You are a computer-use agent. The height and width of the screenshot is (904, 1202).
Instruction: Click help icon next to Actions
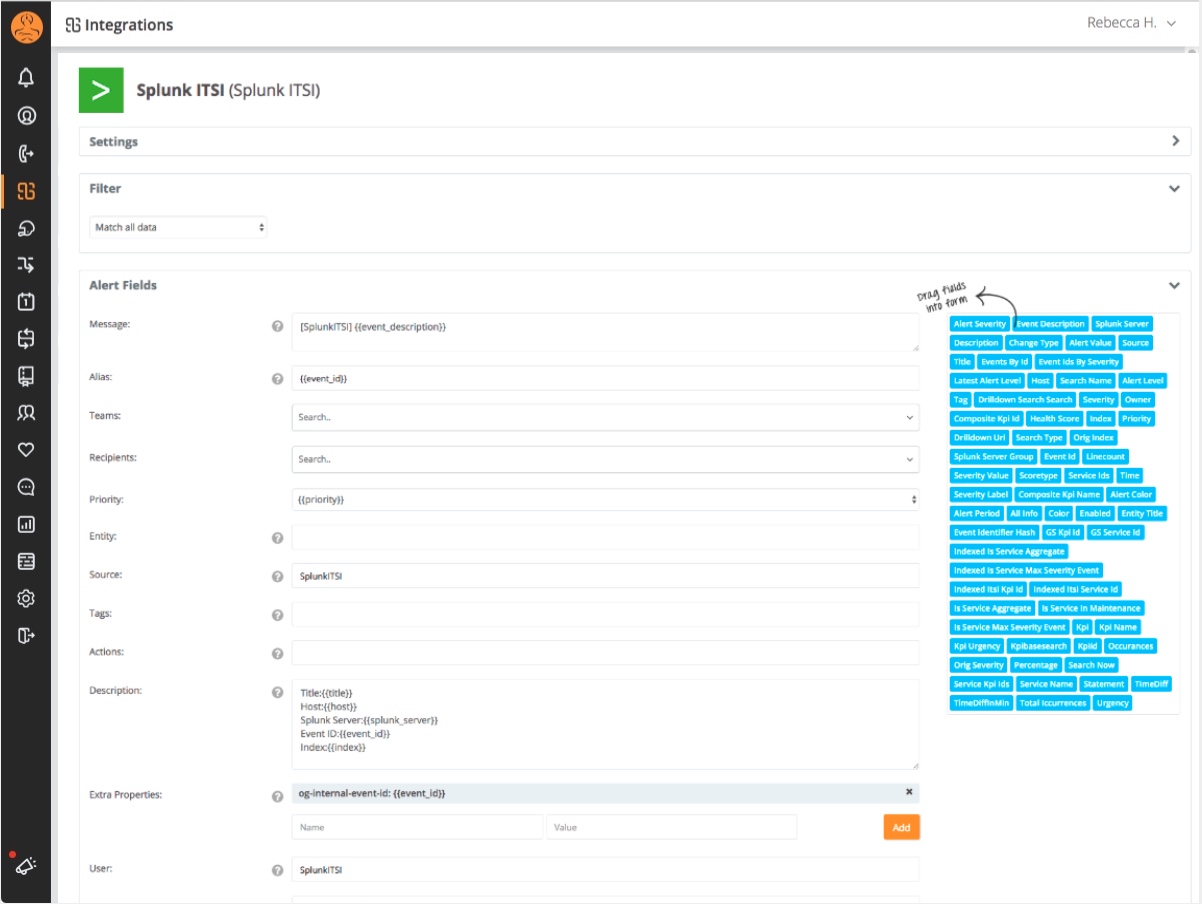(278, 653)
